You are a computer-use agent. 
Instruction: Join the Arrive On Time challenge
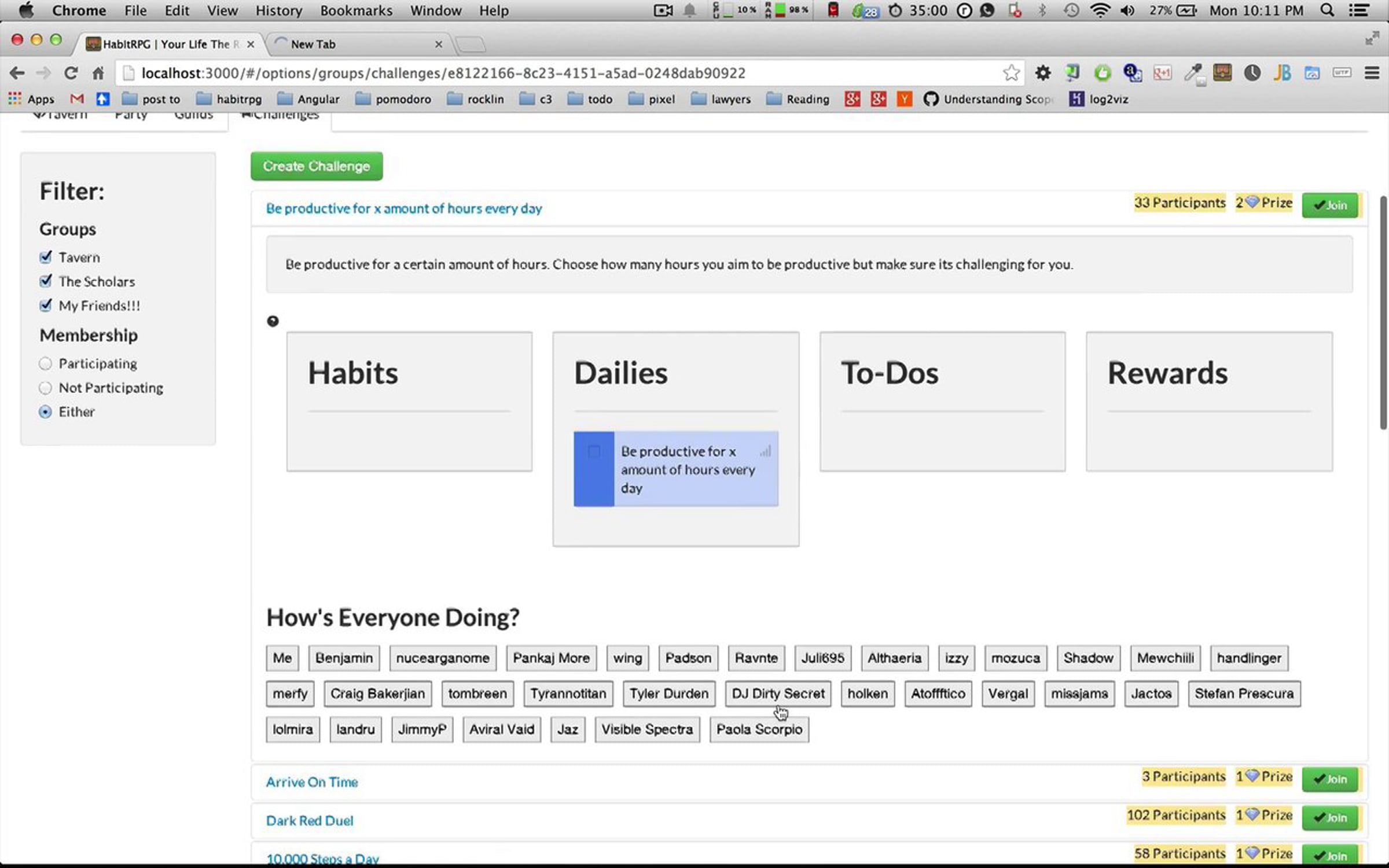1330,779
